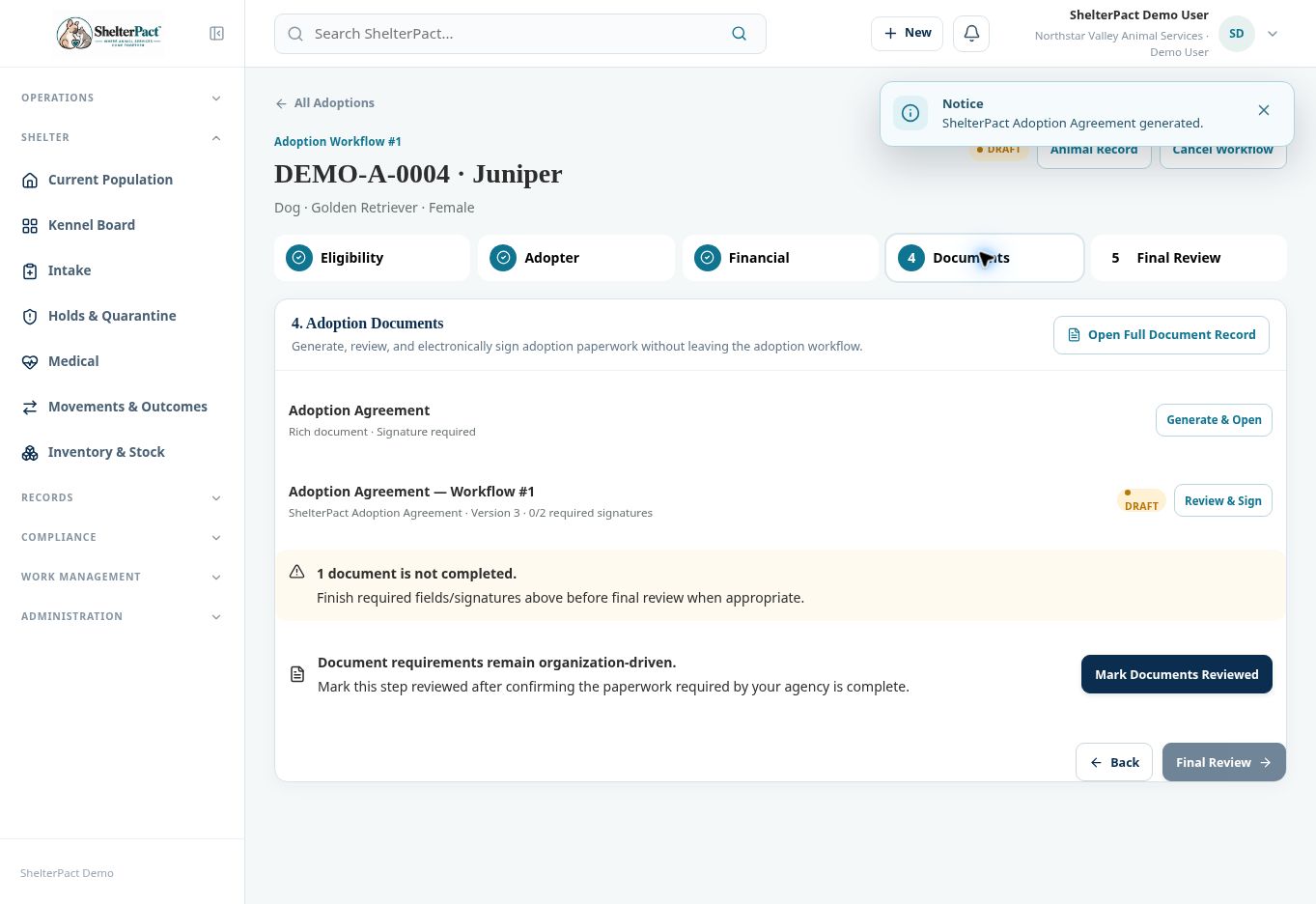1316x904 pixels.
Task: Click the Intake clipboard icon
Action: tap(30, 270)
